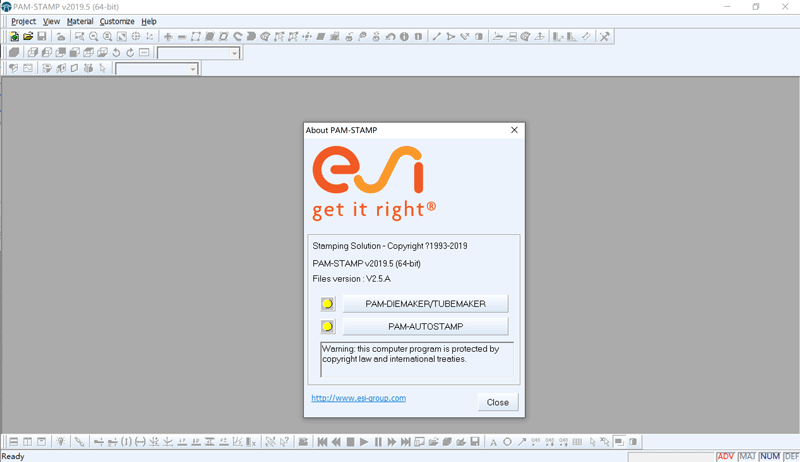The width and height of the screenshot is (800, 462).
Task: Click the light bulb icon in bottom toolbar
Action: [x=61, y=442]
